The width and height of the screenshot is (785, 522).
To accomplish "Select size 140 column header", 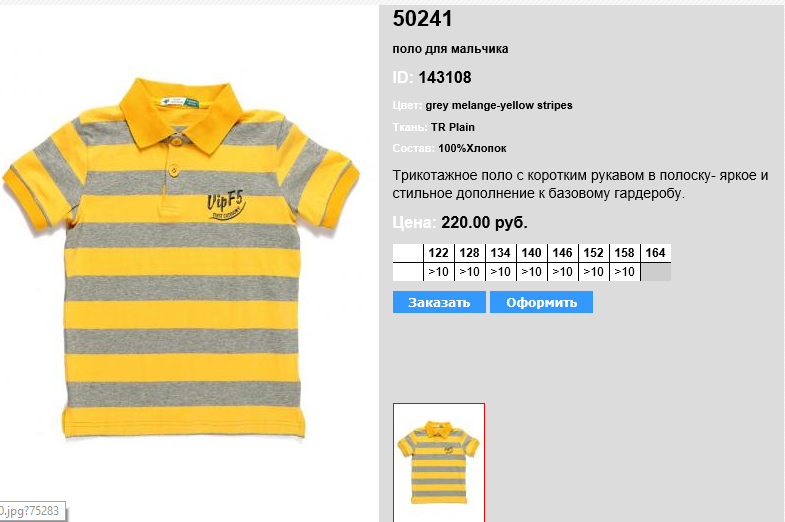I will pyautogui.click(x=532, y=253).
